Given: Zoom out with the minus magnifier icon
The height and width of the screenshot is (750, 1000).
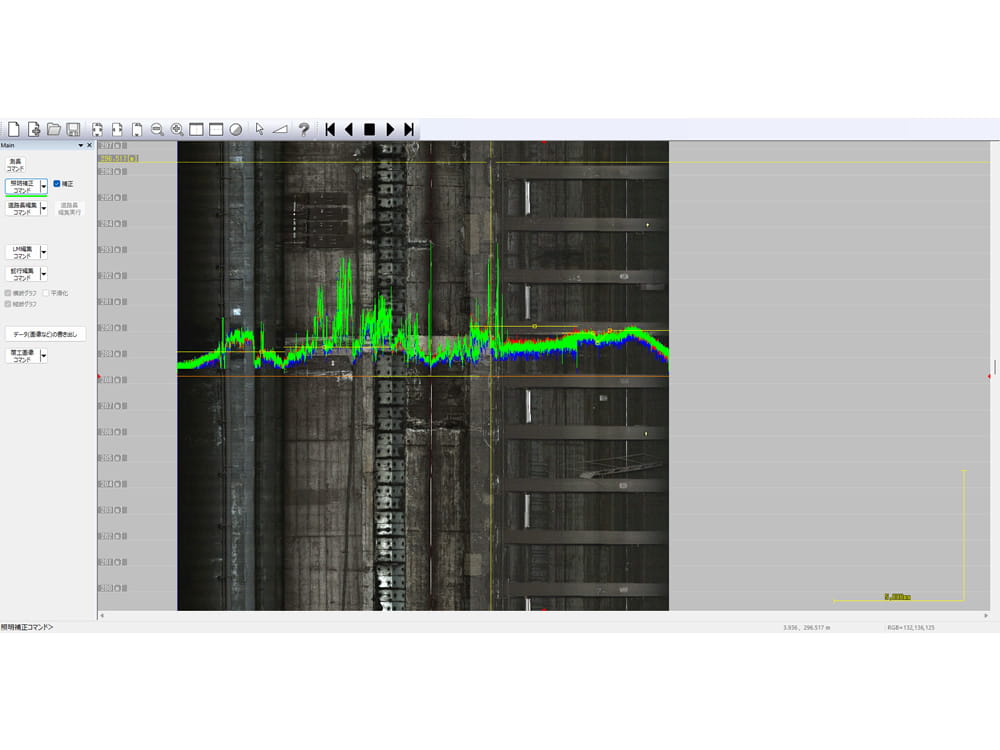Looking at the screenshot, I should (157, 129).
